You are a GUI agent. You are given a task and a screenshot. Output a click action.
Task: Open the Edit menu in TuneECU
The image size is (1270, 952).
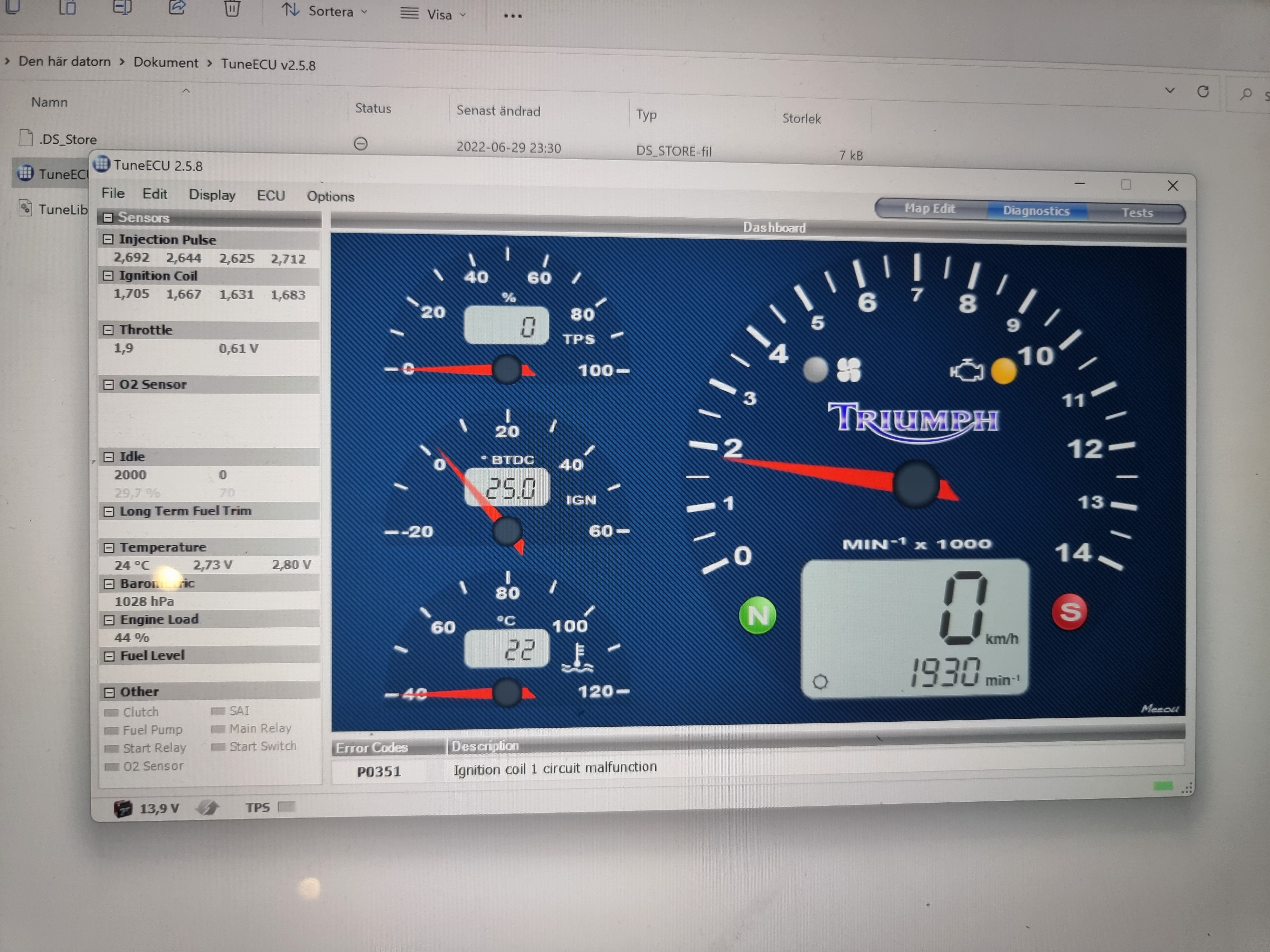click(x=154, y=194)
